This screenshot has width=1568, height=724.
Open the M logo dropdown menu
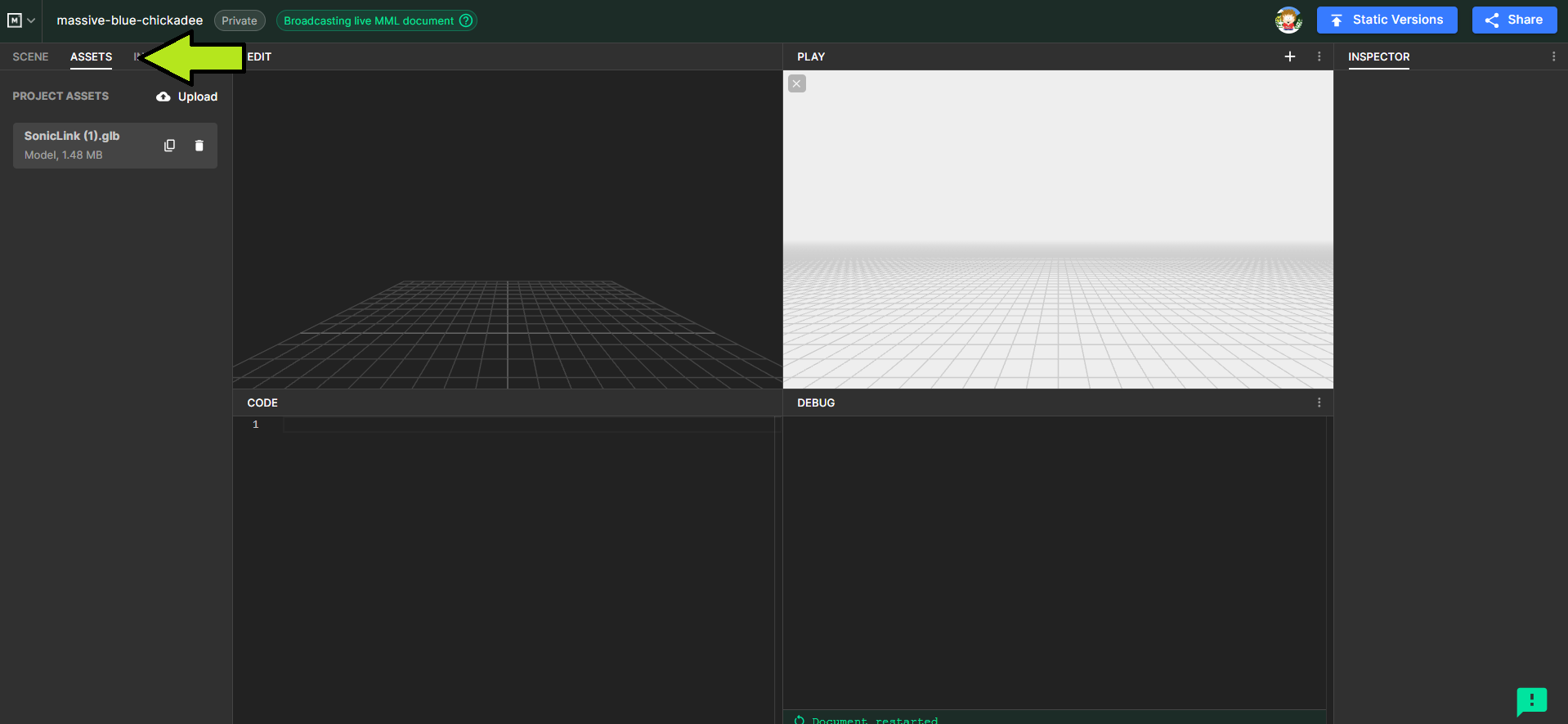click(x=21, y=20)
